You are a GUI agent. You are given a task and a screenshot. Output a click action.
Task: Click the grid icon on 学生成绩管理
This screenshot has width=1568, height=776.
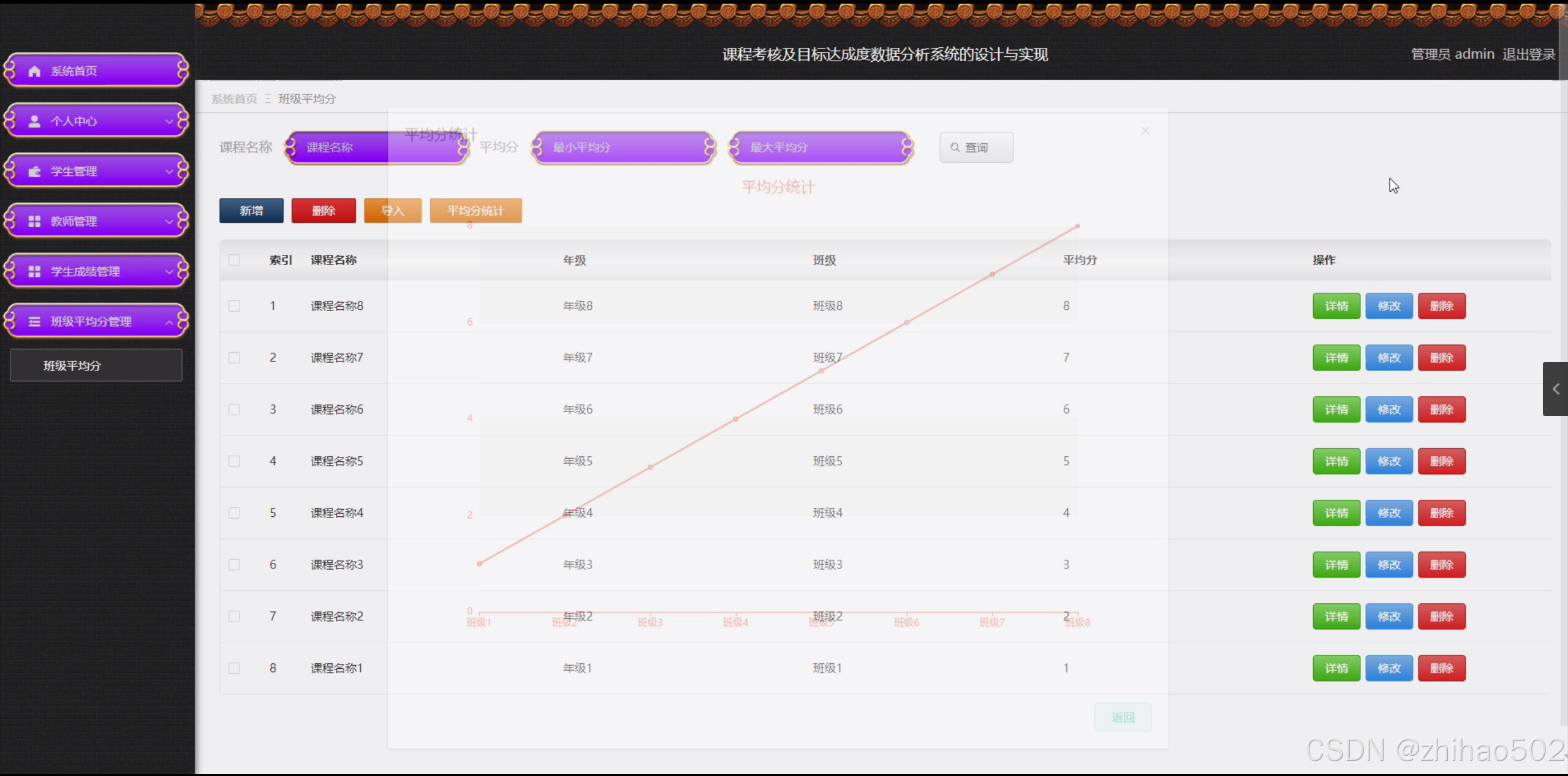pos(34,271)
